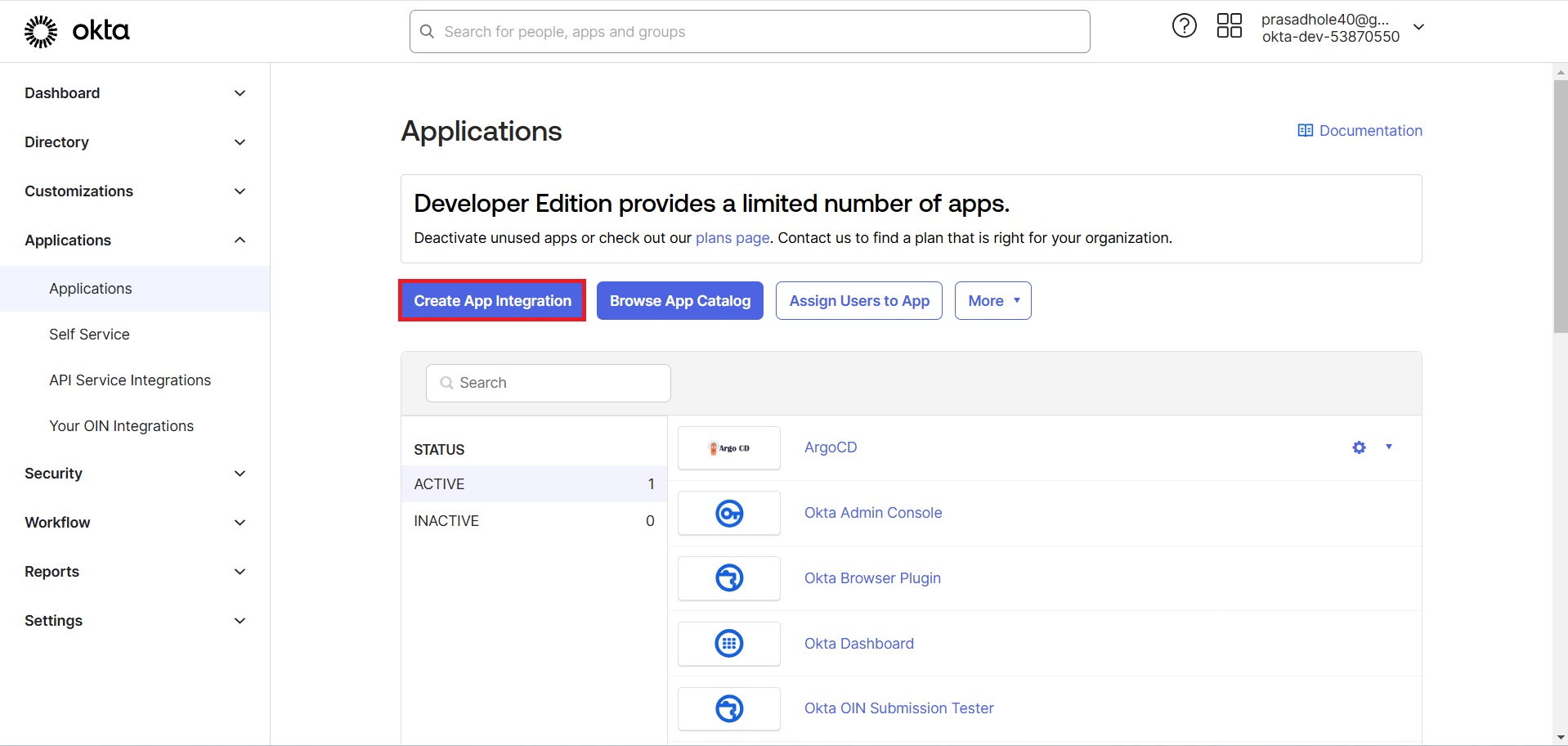Click the ArgoCD application logo
This screenshot has width=1568, height=746.
coord(728,447)
